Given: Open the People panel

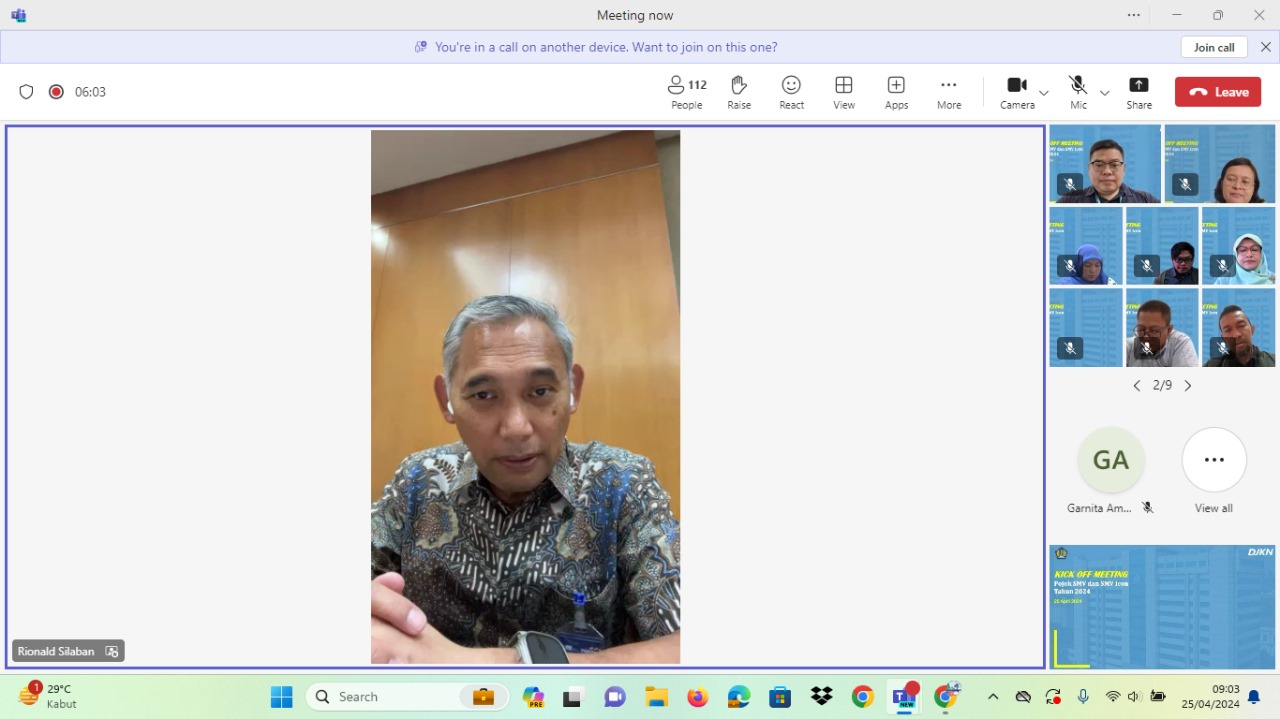Looking at the screenshot, I should (x=686, y=91).
